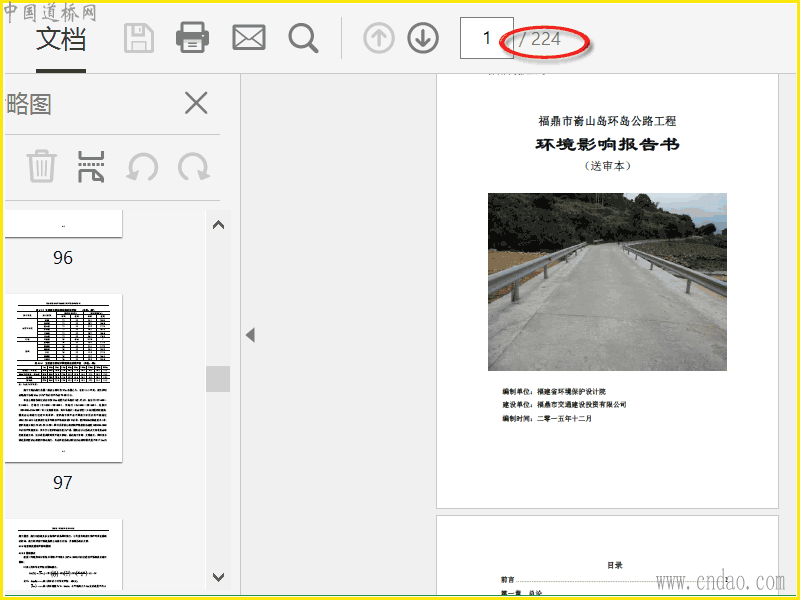800x600 pixels.
Task: Click the road photo on cover page
Action: tap(607, 282)
